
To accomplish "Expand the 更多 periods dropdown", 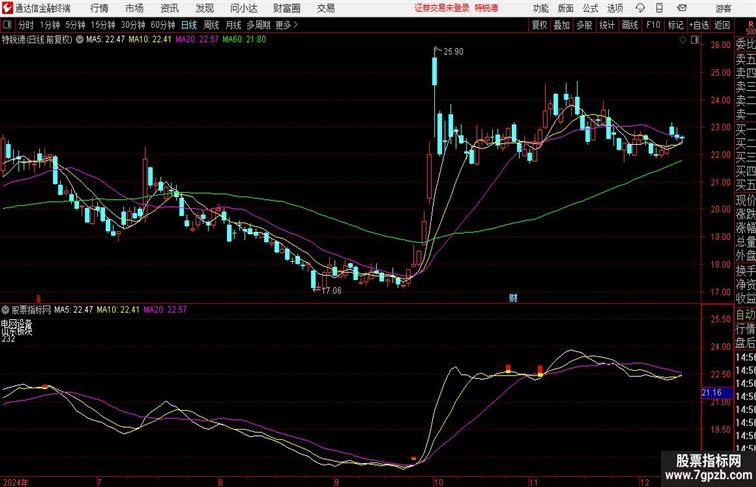I will 286,25.
